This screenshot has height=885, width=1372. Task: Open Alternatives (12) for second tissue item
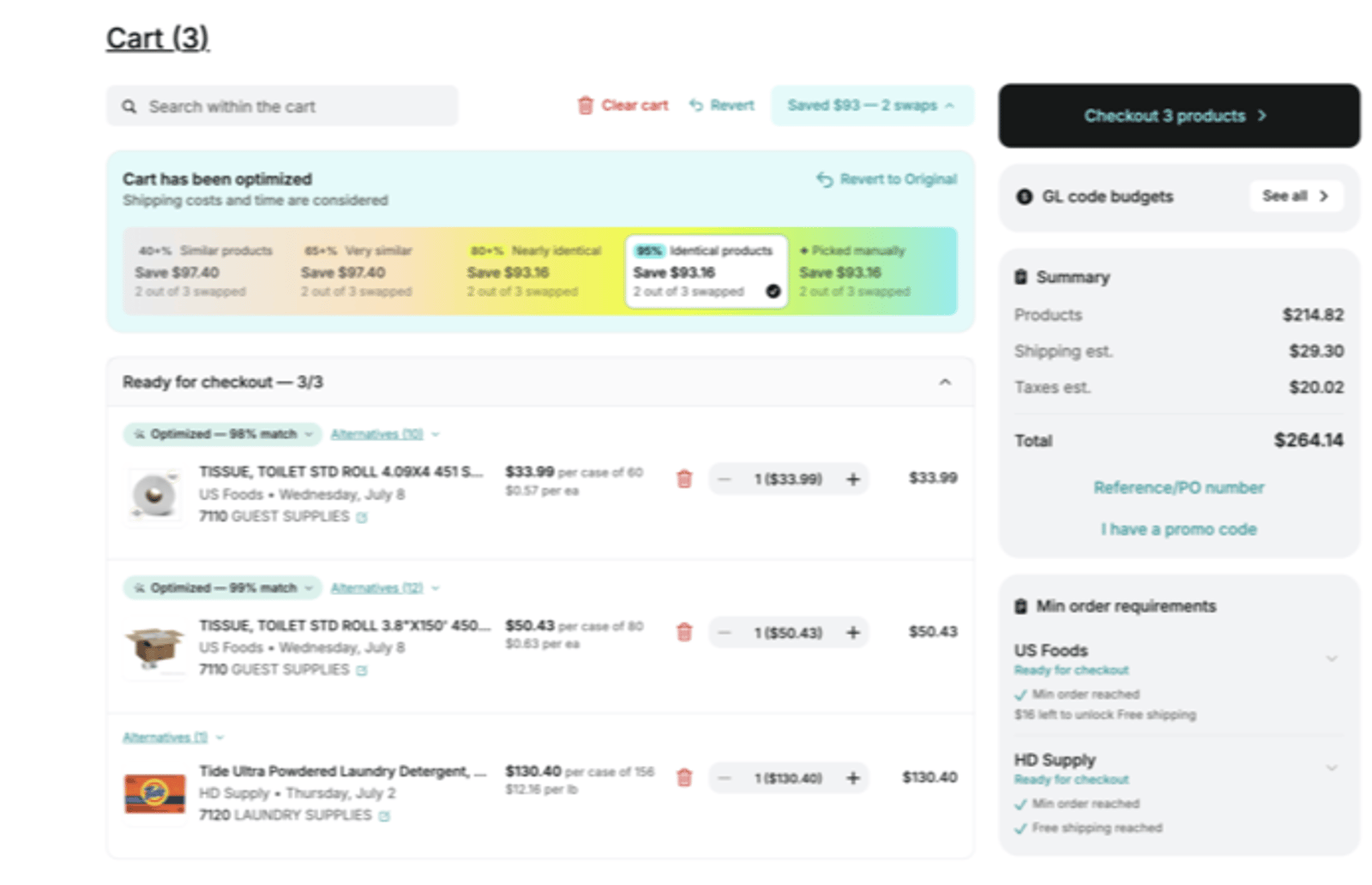click(385, 588)
